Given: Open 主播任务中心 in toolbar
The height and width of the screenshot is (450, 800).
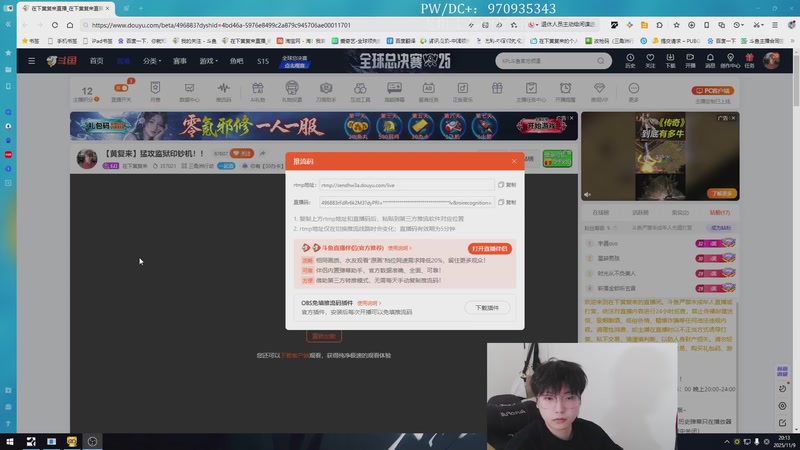Looking at the screenshot, I should pyautogui.click(x=531, y=91).
